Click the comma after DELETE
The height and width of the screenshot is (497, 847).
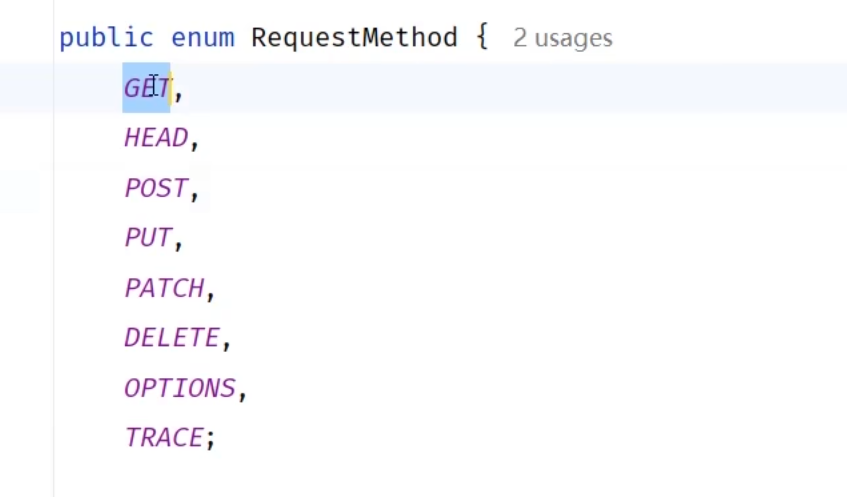pyautogui.click(x=227, y=342)
